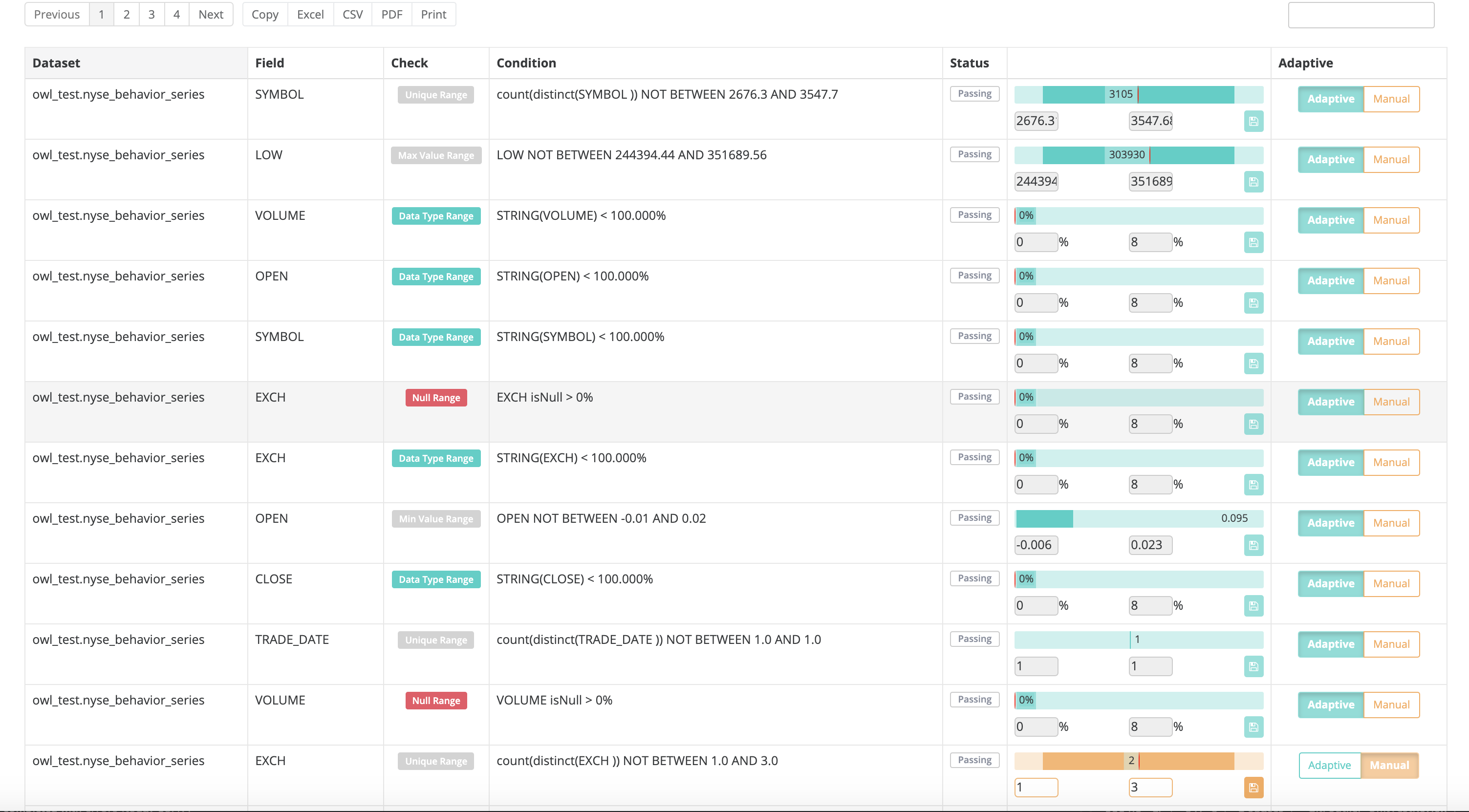
Task: Go to page 2 of results
Action: (x=126, y=14)
